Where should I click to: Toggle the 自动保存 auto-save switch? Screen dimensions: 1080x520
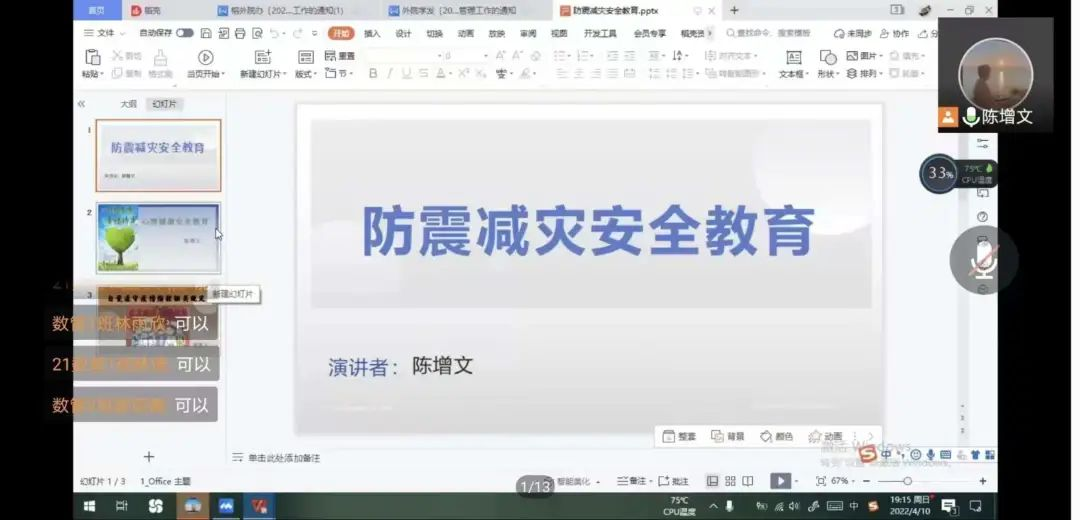(x=185, y=33)
